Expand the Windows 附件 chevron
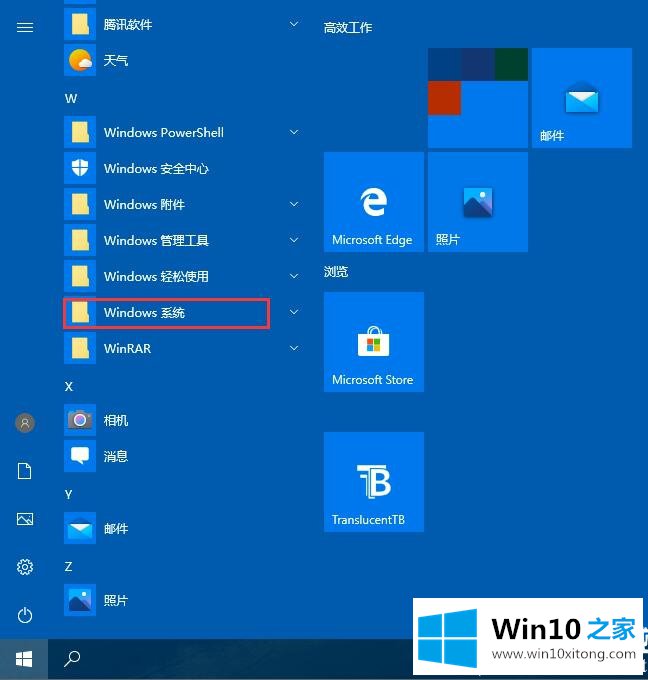 294,204
